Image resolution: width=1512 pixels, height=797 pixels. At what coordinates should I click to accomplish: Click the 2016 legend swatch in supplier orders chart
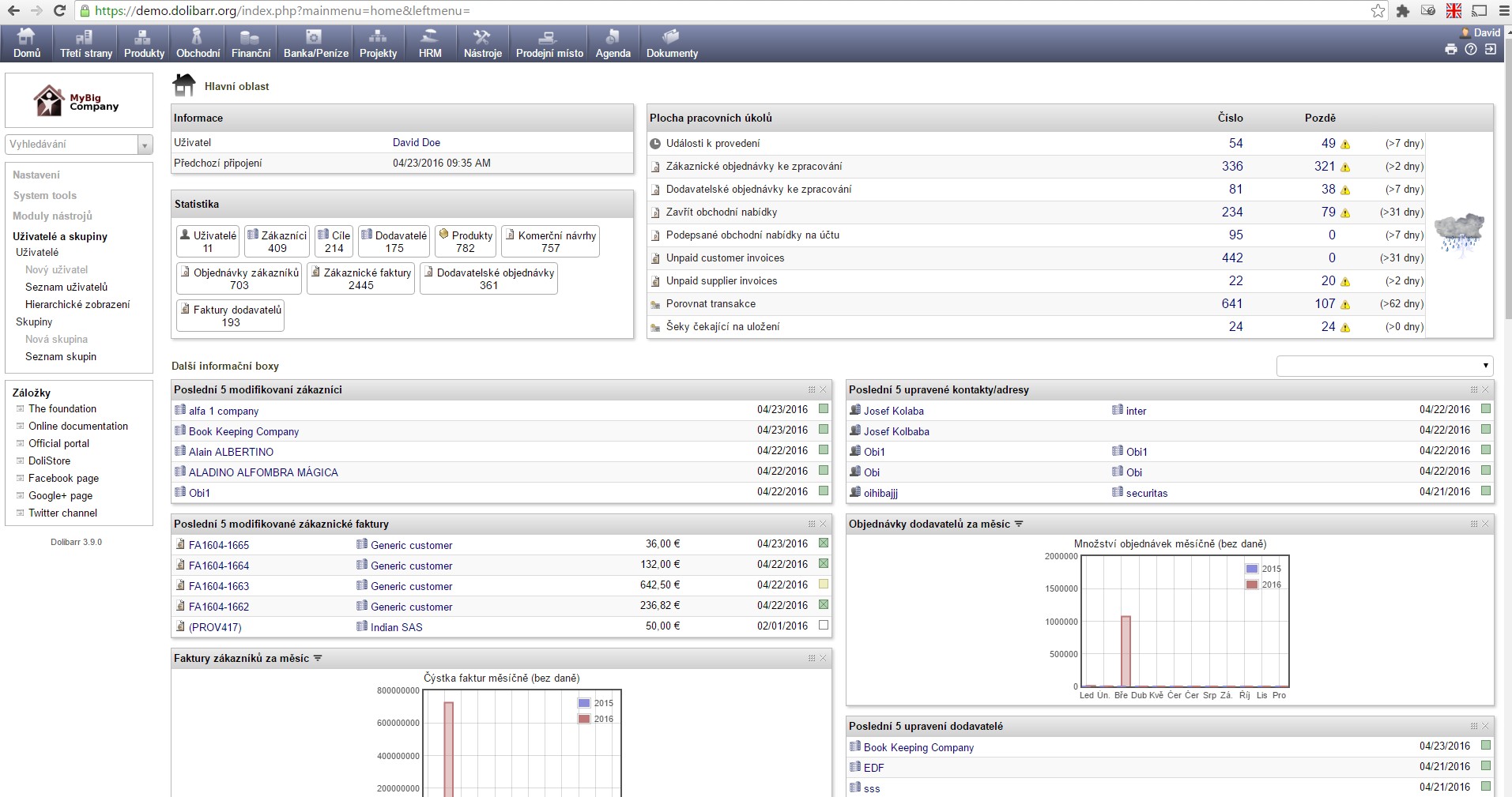point(1251,585)
